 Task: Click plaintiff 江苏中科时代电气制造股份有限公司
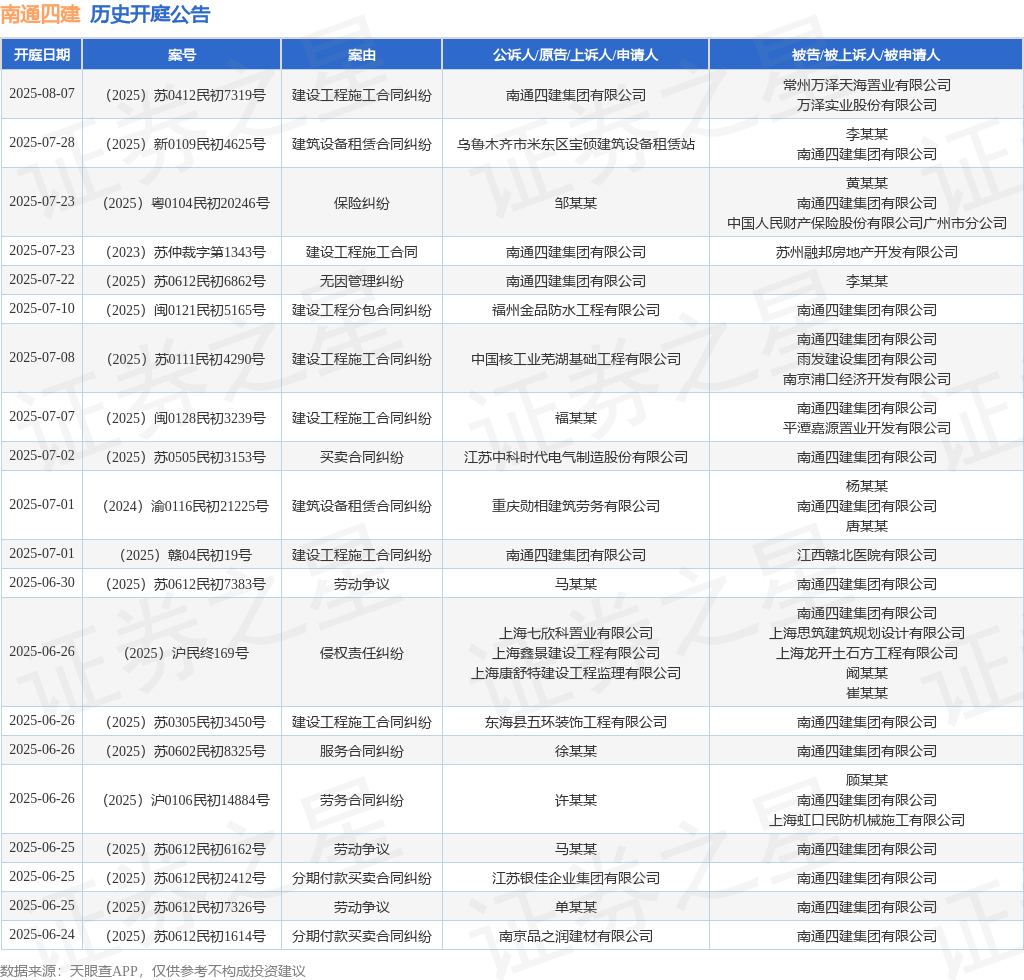click(575, 457)
